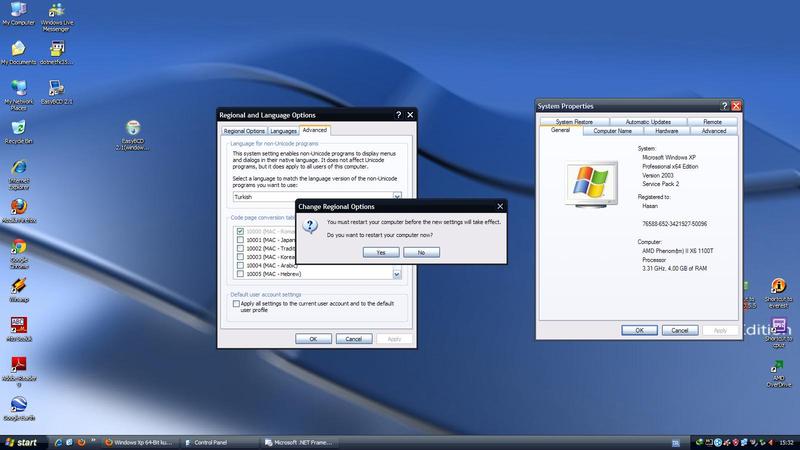The image size is (800, 450).
Task: Switch to the Regional Options tab
Action: [244, 131]
